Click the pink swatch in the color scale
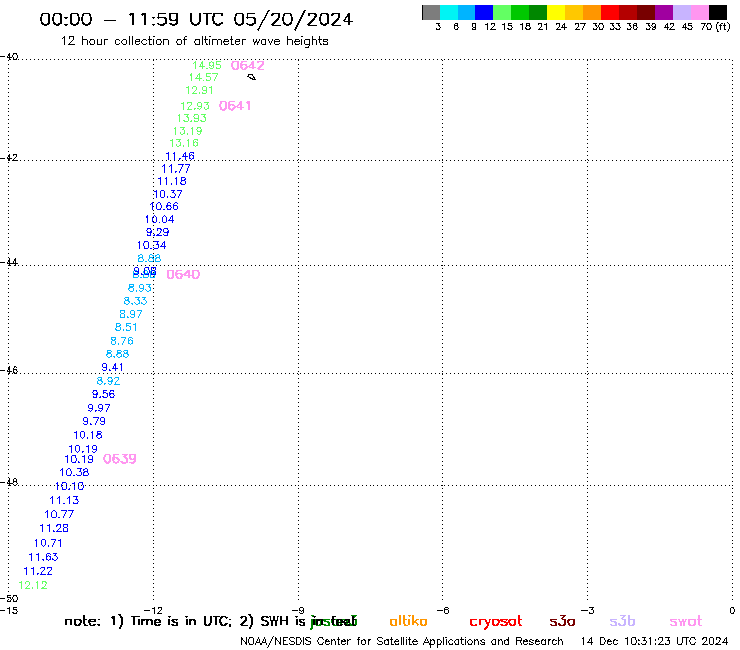This screenshot has height=650, width=740. point(700,12)
